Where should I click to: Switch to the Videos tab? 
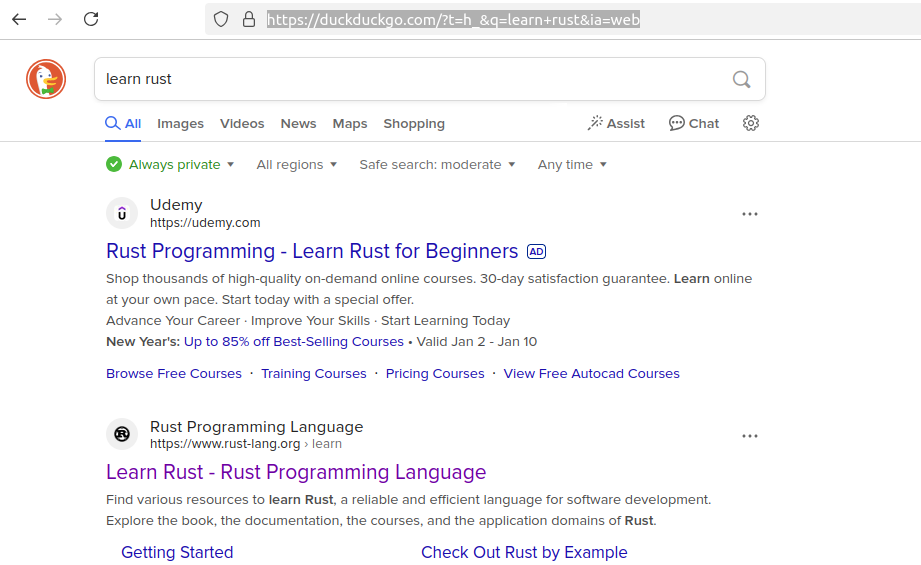242,123
